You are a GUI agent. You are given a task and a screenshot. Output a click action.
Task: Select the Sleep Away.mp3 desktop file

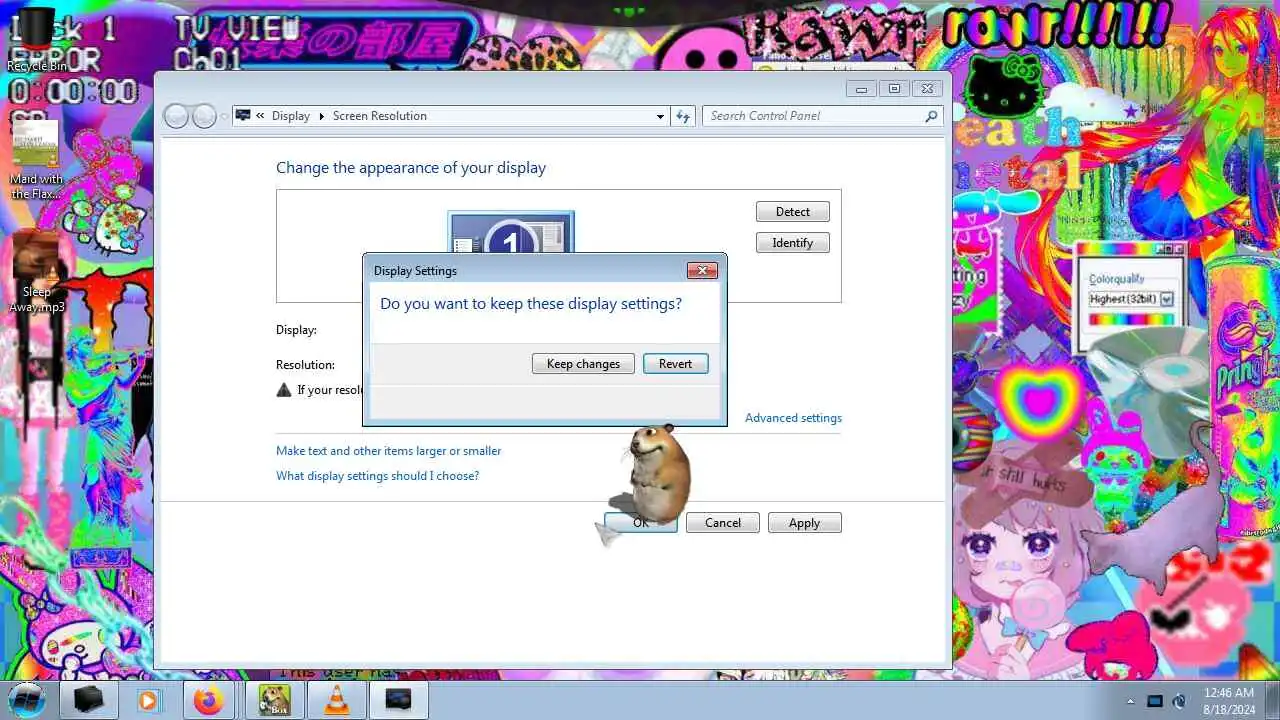pos(36,272)
